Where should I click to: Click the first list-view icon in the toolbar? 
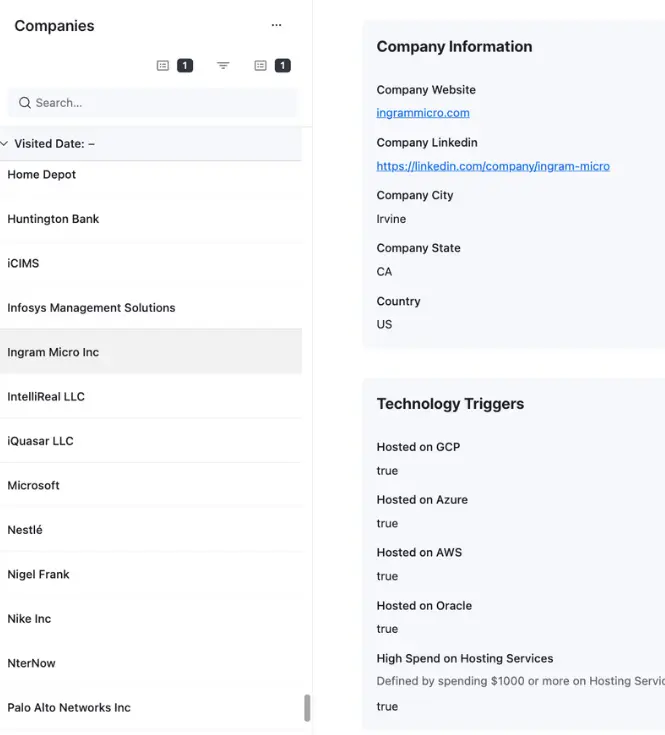click(x=163, y=66)
